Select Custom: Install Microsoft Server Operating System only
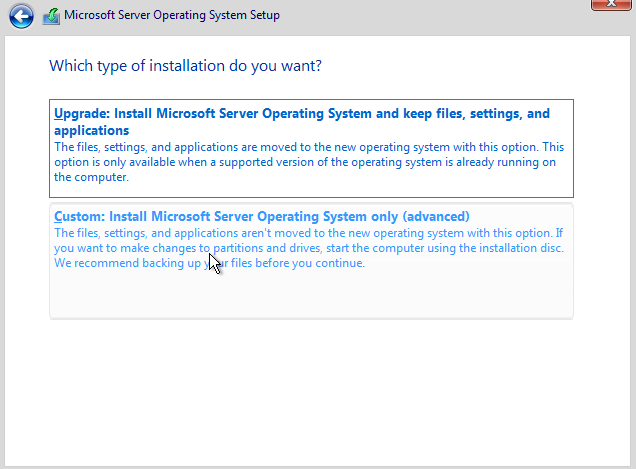Viewport: 636px width, 469px height. click(x=262, y=216)
